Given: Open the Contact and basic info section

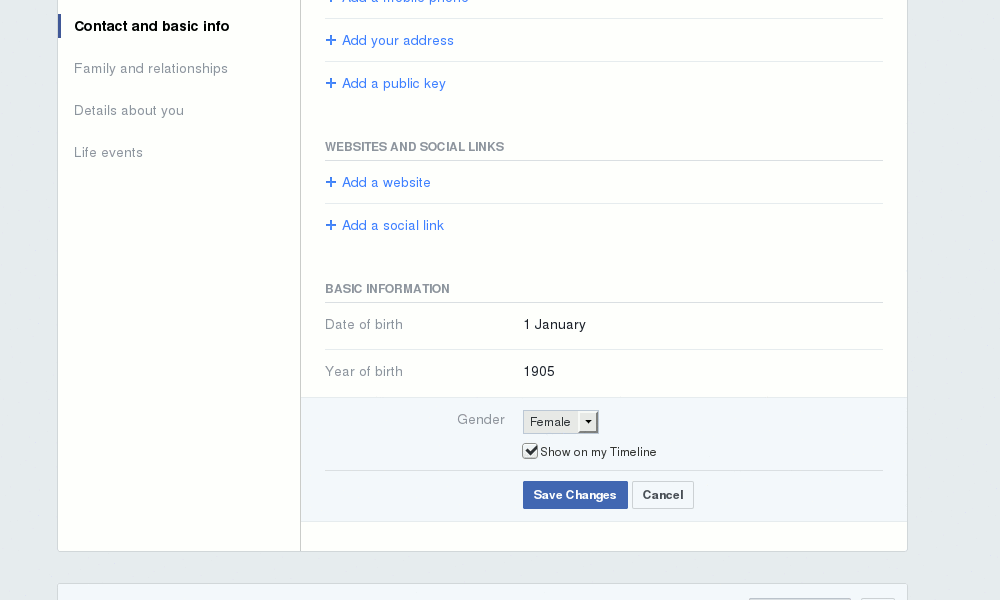Looking at the screenshot, I should click(x=152, y=26).
